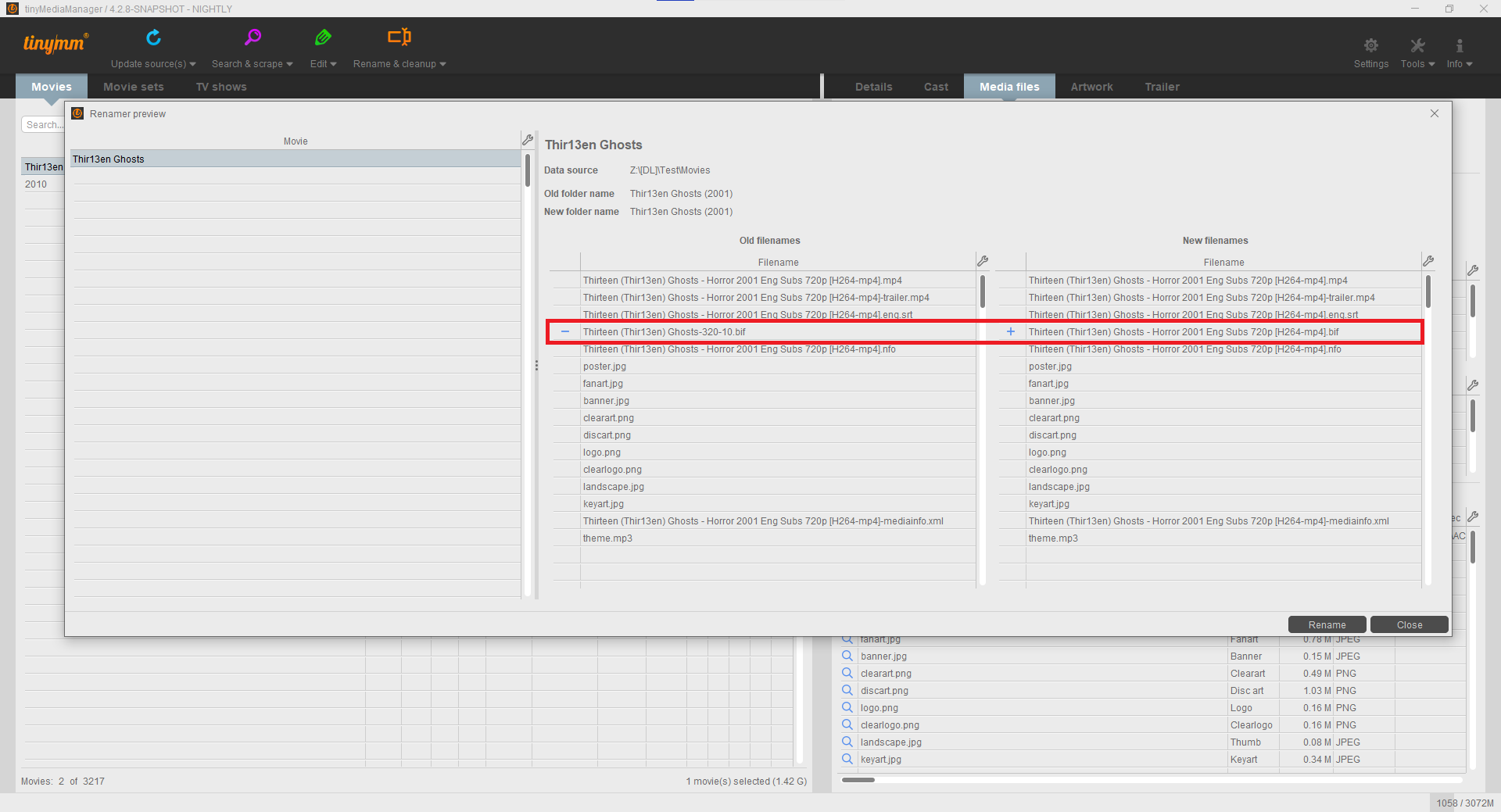
Task: Open preview of banner.jpg via its magnifier icon
Action: 847,656
